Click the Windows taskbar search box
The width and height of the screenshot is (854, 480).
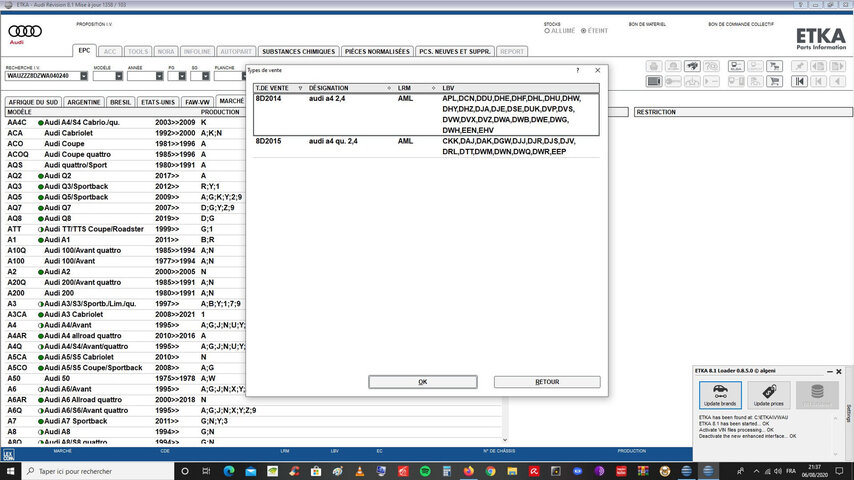pos(98,471)
